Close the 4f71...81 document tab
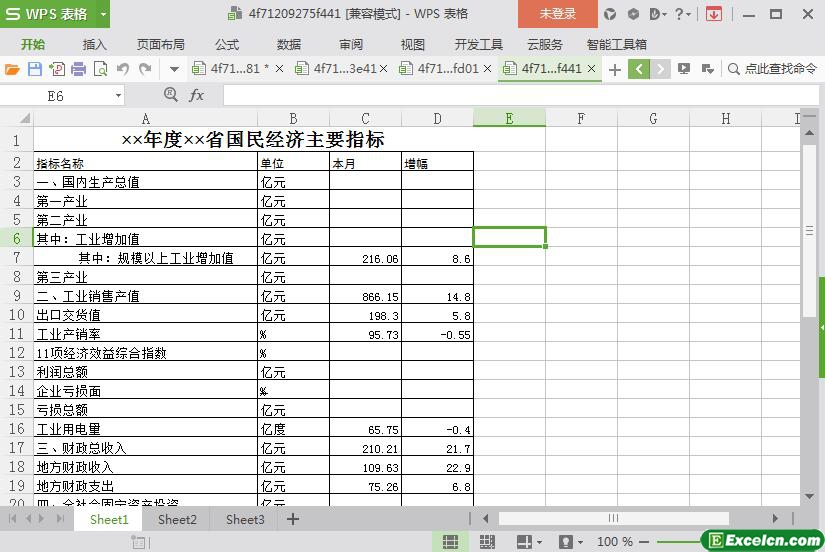The image size is (825, 552). click(279, 68)
